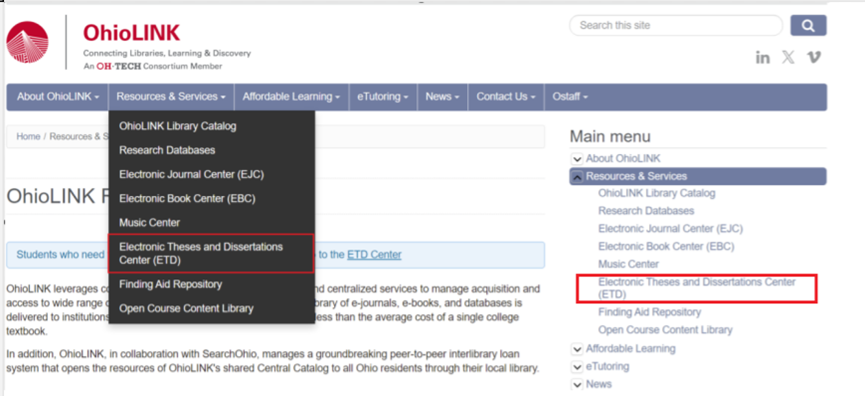Collapse the Resources & Services nav dropdown
The image size is (865, 396).
click(171, 97)
